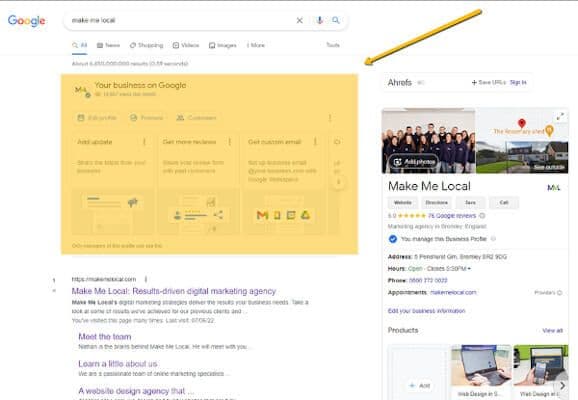The width and height of the screenshot is (578, 400).
Task: Expand the map with expand icon
Action: [560, 117]
